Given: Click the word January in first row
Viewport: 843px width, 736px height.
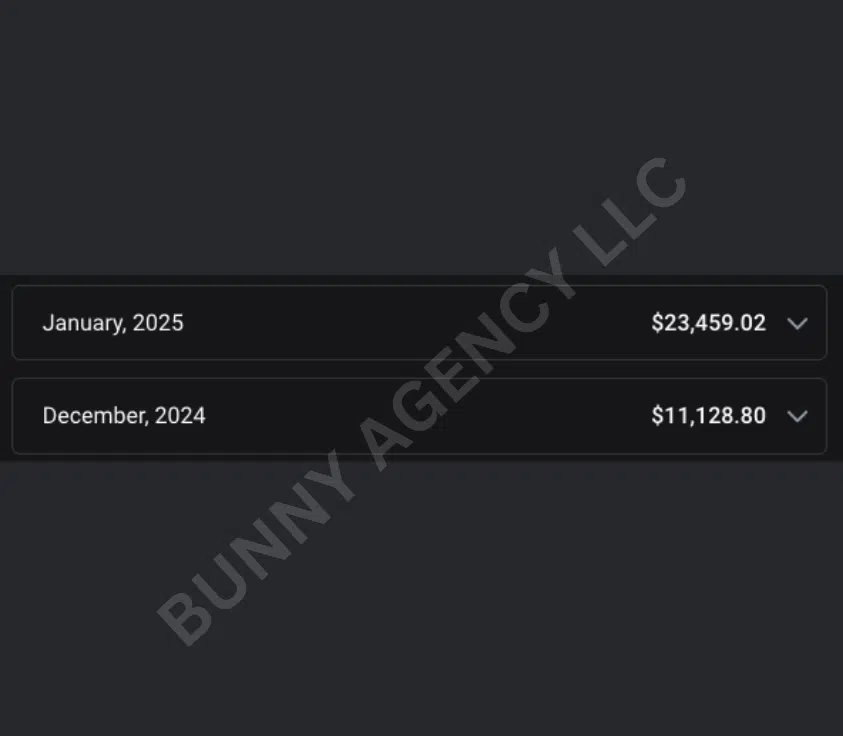Looking at the screenshot, I should tap(84, 323).
